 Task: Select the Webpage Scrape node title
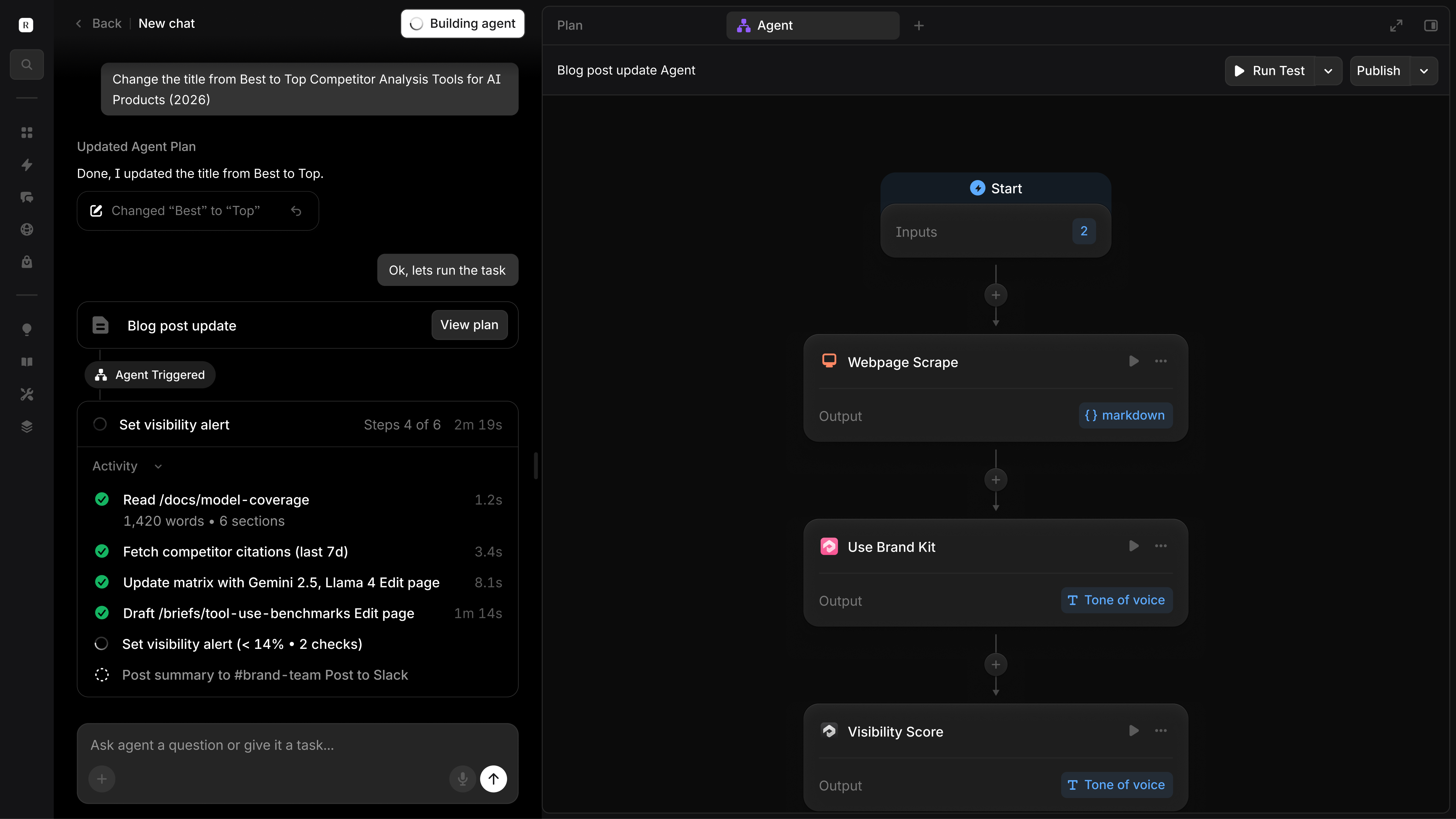tap(903, 362)
